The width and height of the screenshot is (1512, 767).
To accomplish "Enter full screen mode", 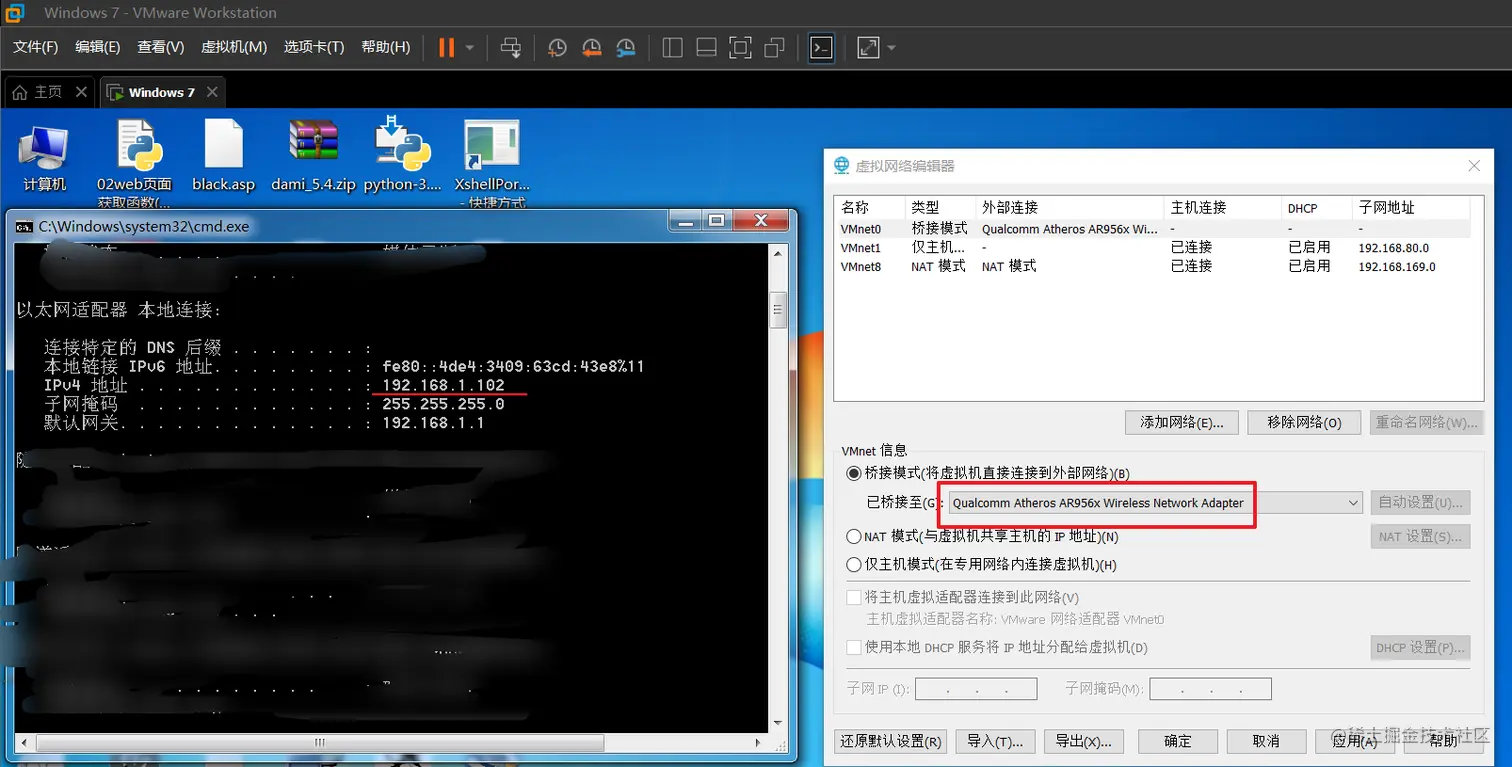I will [741, 47].
